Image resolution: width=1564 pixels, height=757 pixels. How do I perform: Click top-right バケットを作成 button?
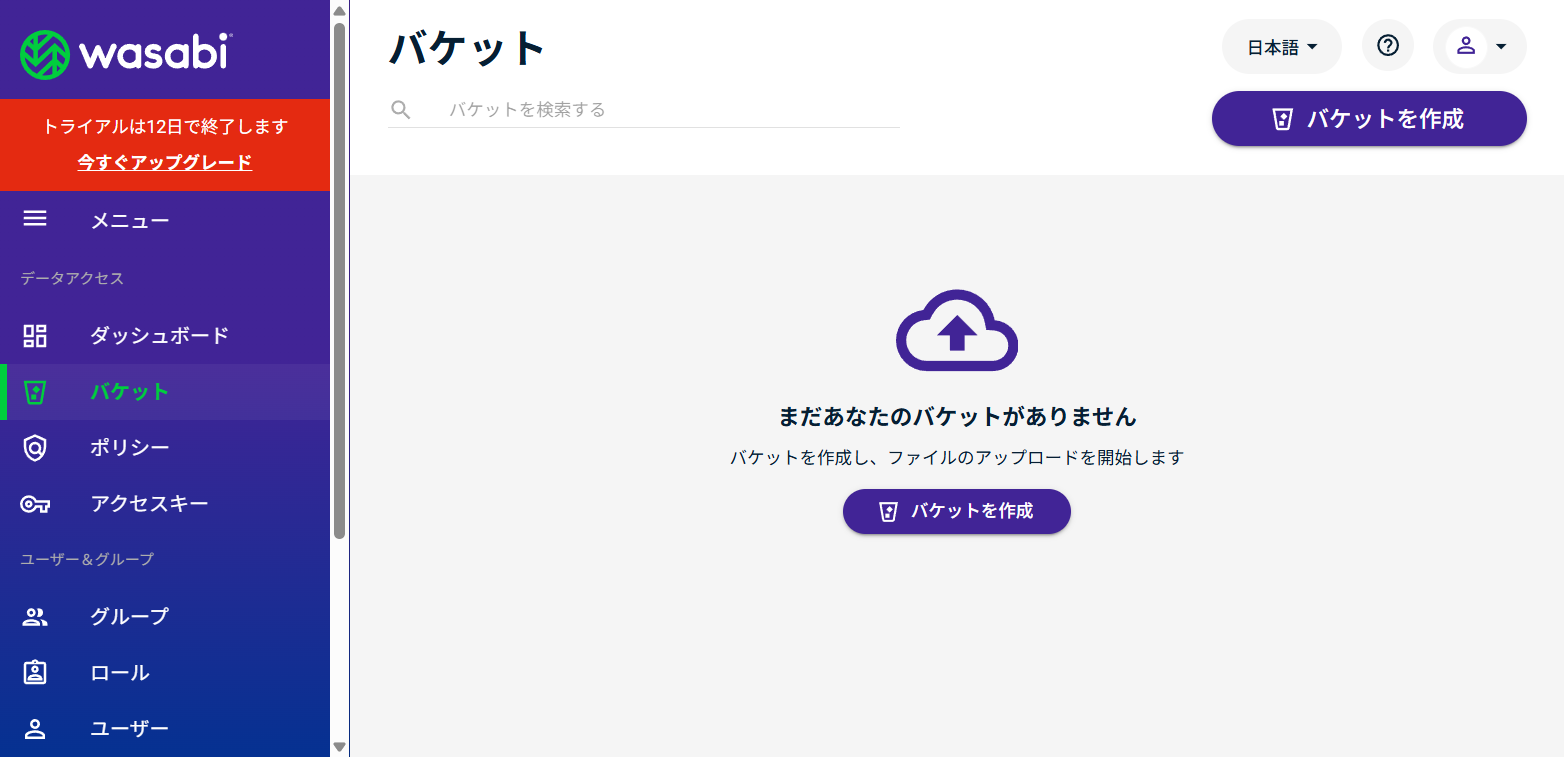[x=1369, y=119]
